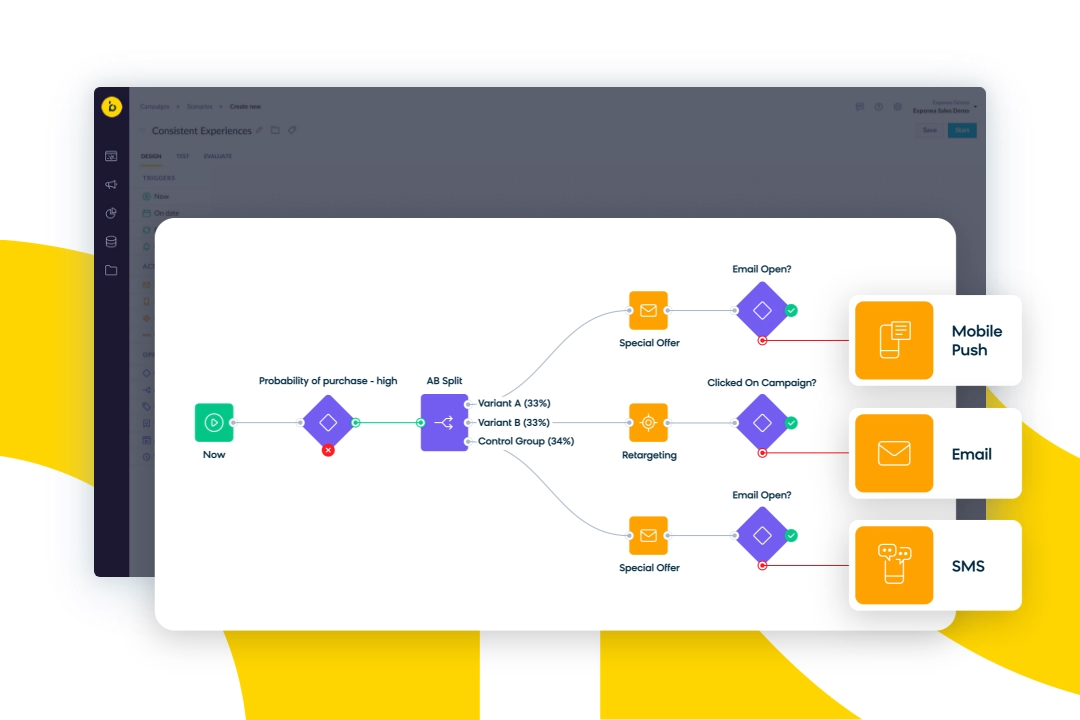Open the database icon in the sidebar
The width and height of the screenshot is (1080, 720).
tap(111, 241)
